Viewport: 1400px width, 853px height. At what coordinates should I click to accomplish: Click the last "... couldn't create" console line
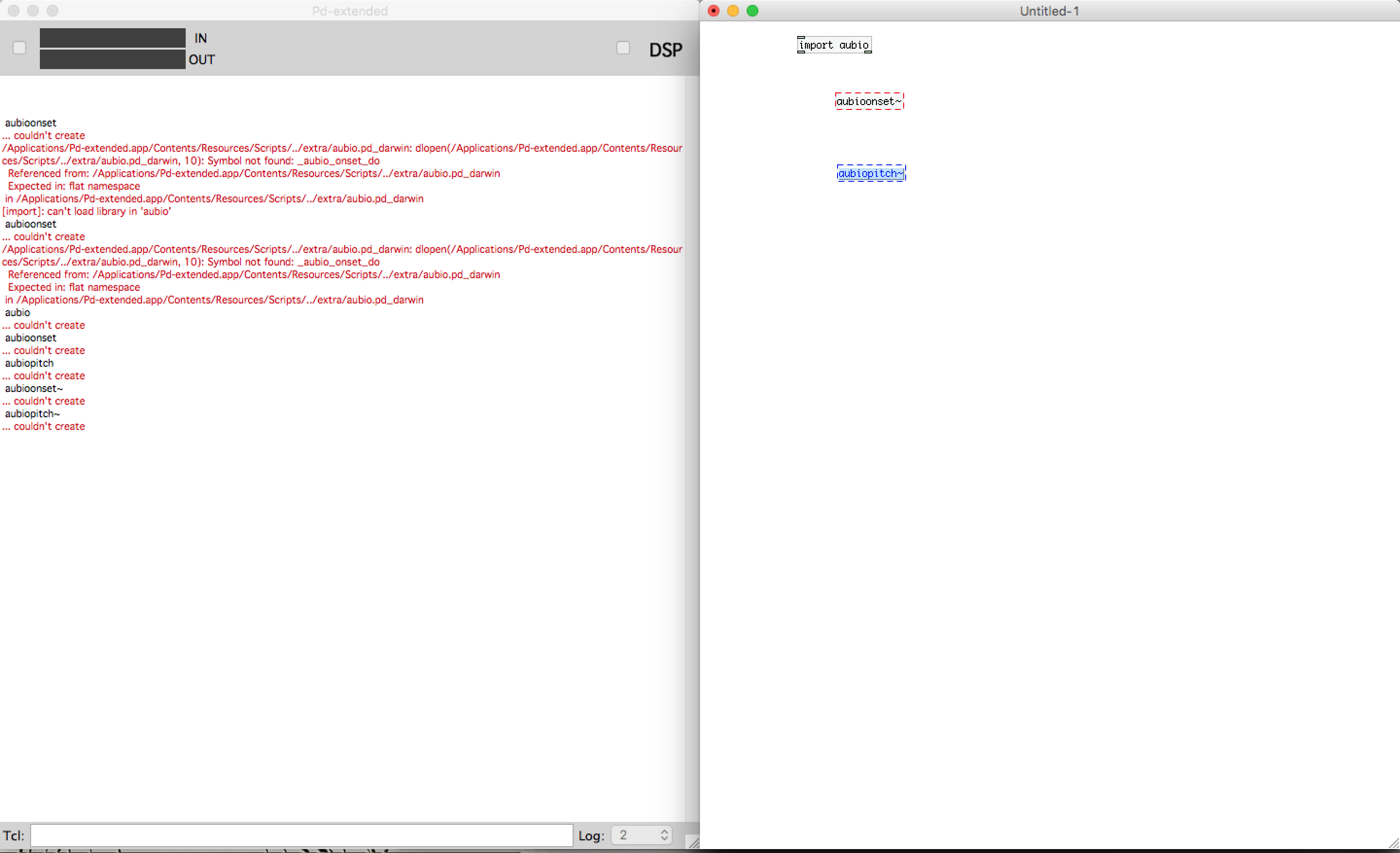point(43,426)
